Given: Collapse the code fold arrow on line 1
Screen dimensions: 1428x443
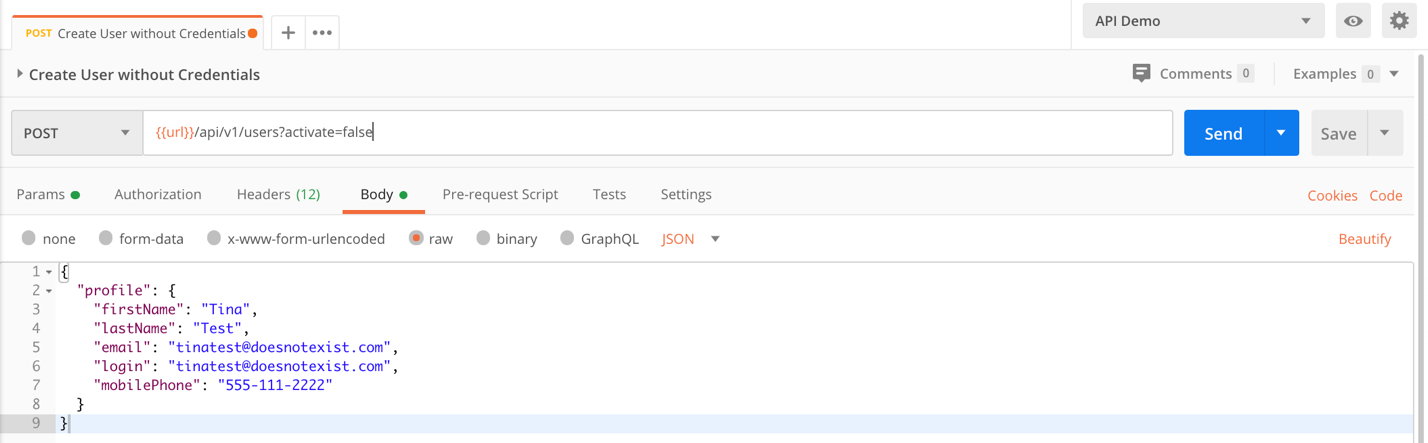Looking at the screenshot, I should (49, 272).
